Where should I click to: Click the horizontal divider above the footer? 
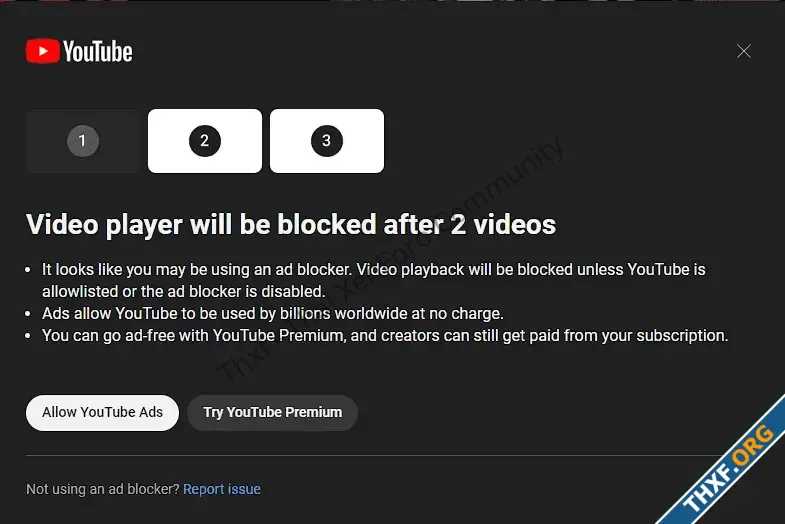pyautogui.click(x=375, y=455)
